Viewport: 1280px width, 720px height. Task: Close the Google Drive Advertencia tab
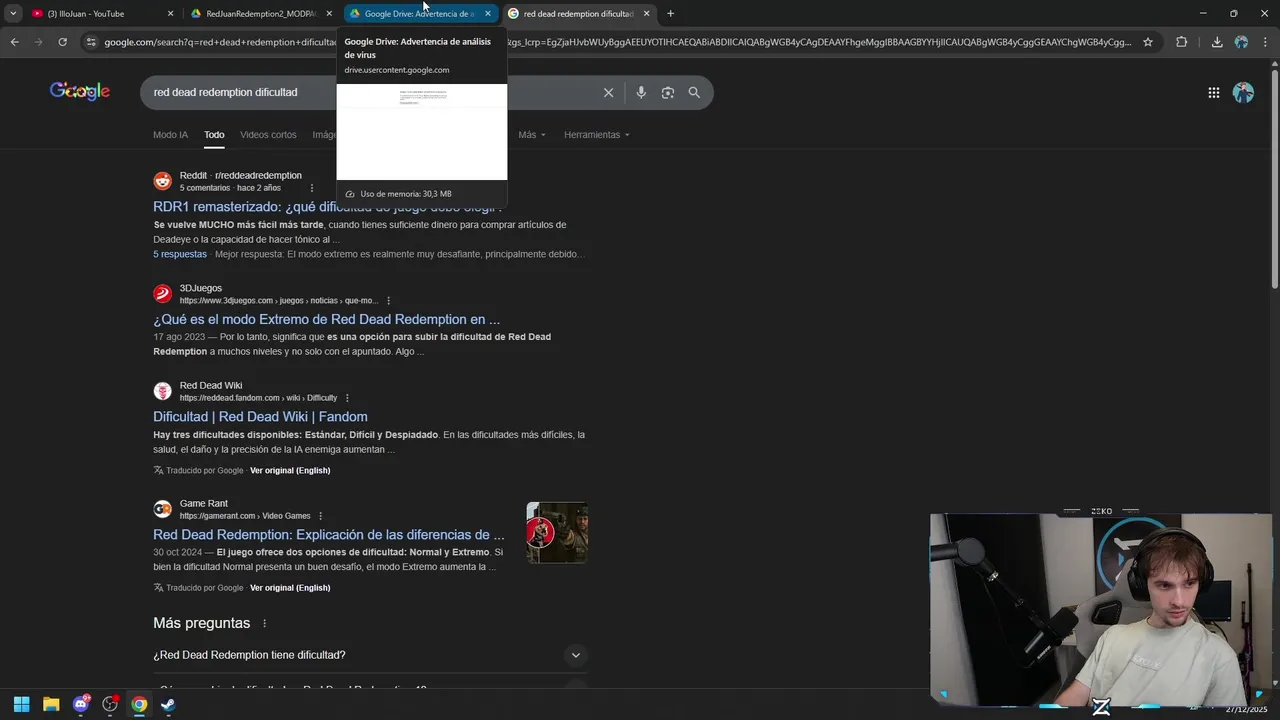[488, 14]
